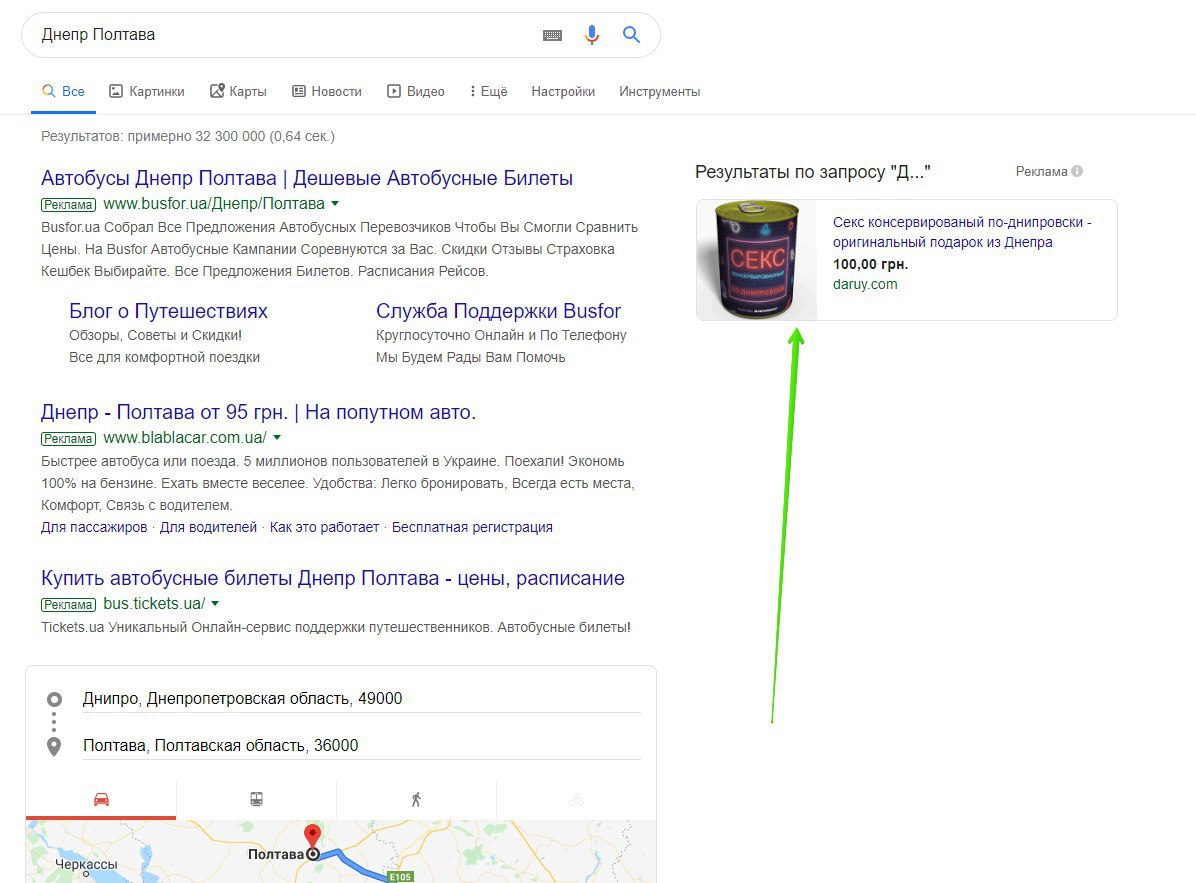
Task: Open the Как это работает sitelink
Action: [x=324, y=527]
